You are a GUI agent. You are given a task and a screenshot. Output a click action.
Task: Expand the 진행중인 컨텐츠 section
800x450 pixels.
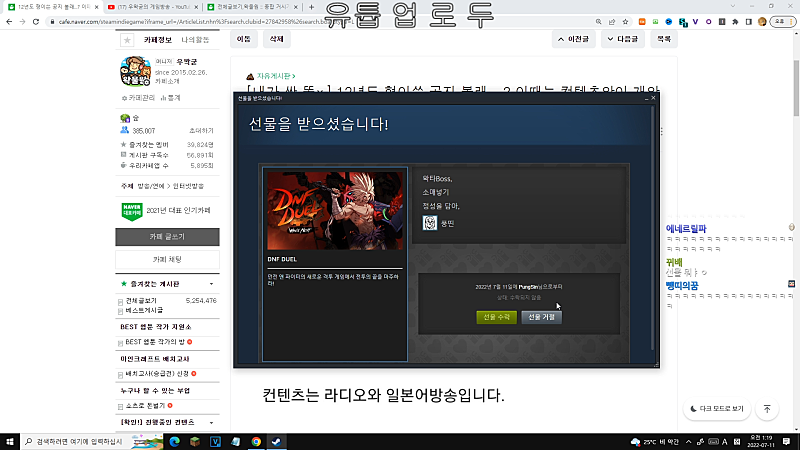(x=212, y=422)
